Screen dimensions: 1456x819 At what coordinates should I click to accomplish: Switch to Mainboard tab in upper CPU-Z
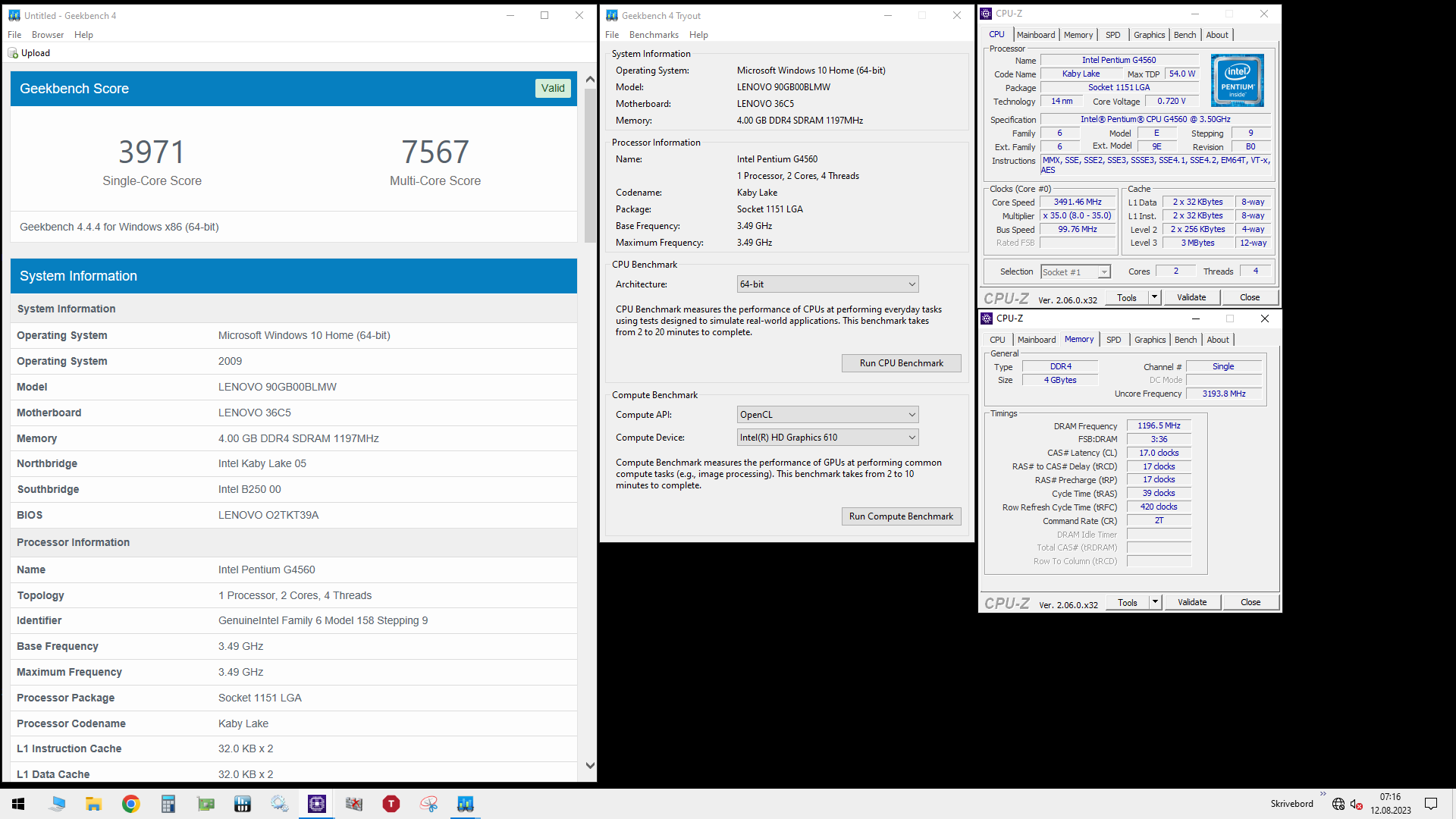1036,35
